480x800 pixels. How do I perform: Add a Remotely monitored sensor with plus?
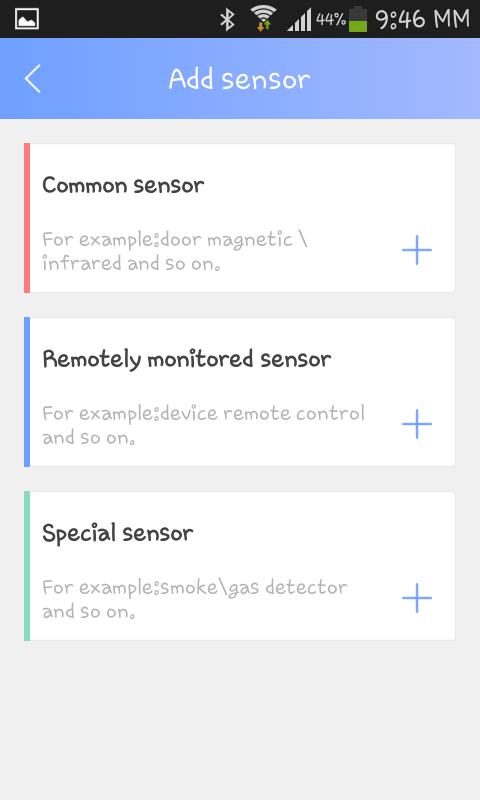pyautogui.click(x=417, y=424)
